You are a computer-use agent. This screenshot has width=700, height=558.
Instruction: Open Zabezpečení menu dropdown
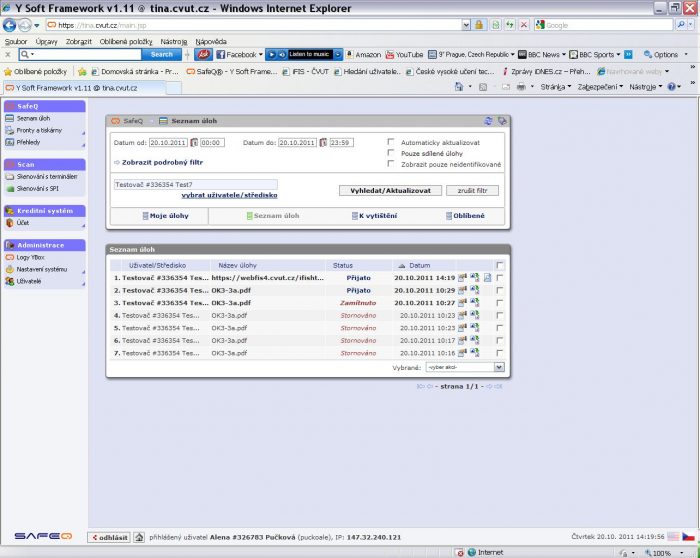(x=600, y=87)
